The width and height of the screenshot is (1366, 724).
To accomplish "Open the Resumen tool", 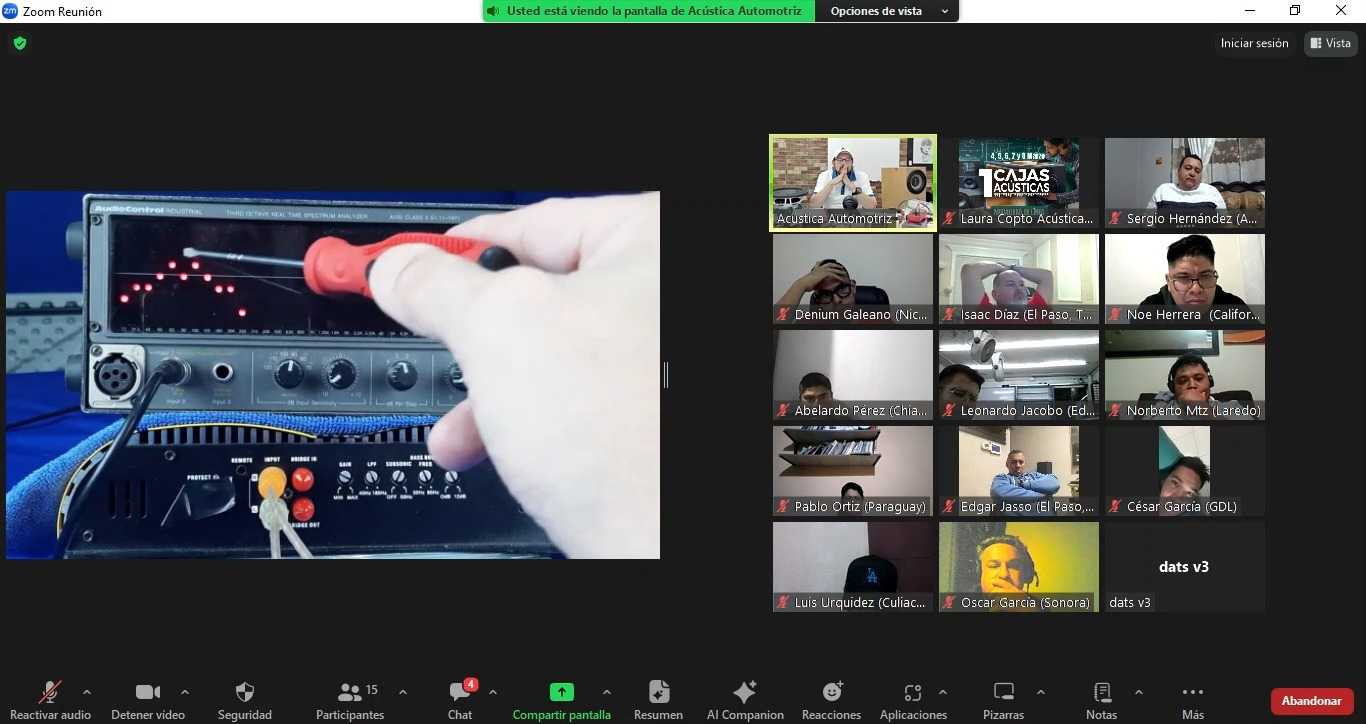I will (x=658, y=692).
